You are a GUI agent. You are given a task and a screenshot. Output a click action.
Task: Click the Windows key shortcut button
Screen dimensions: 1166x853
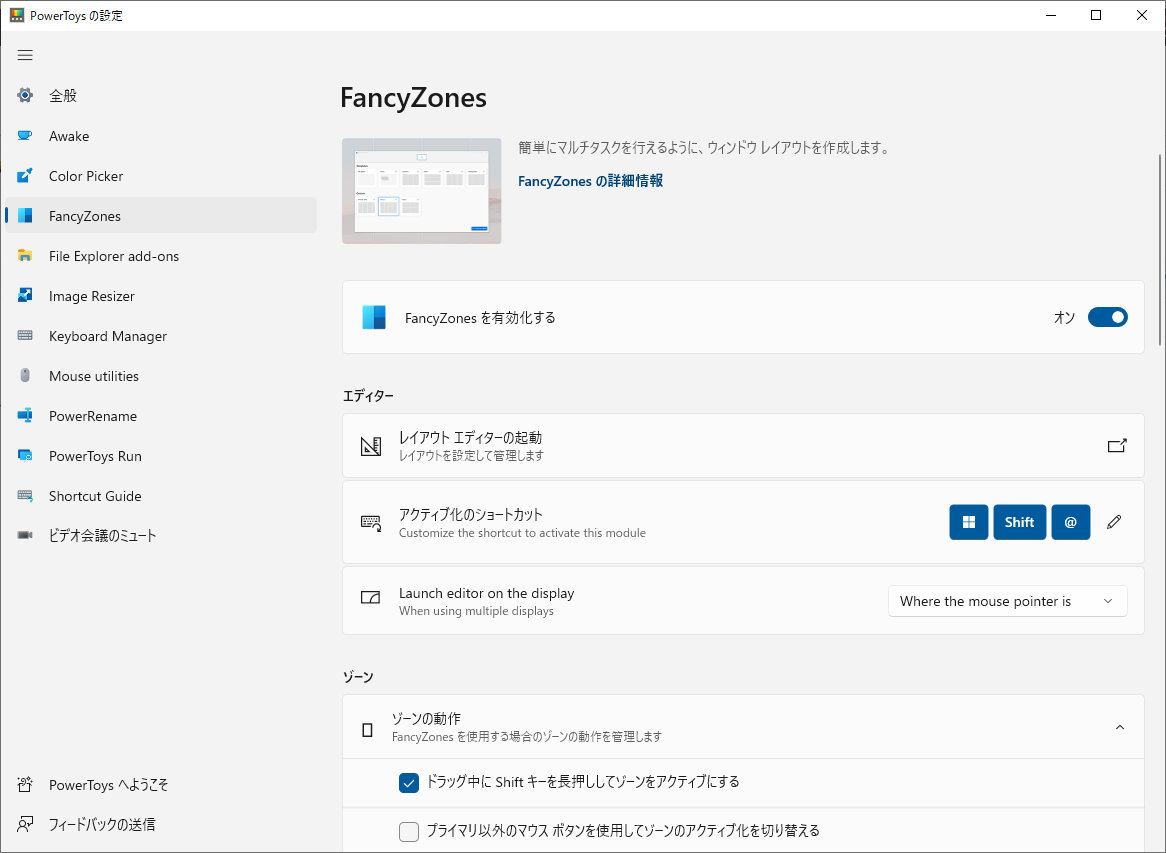969,522
